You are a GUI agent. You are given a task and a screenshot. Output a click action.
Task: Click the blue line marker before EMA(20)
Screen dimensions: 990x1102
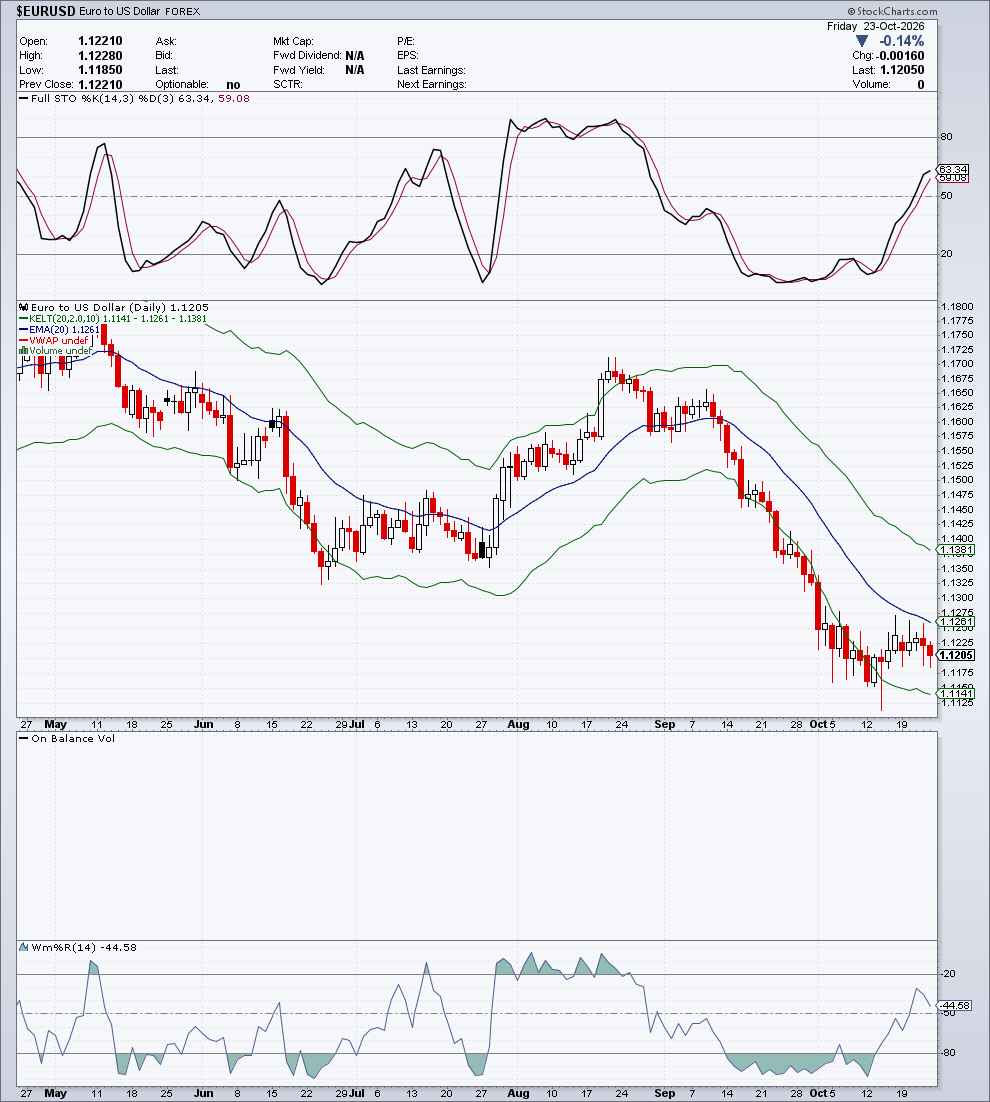pos(24,330)
